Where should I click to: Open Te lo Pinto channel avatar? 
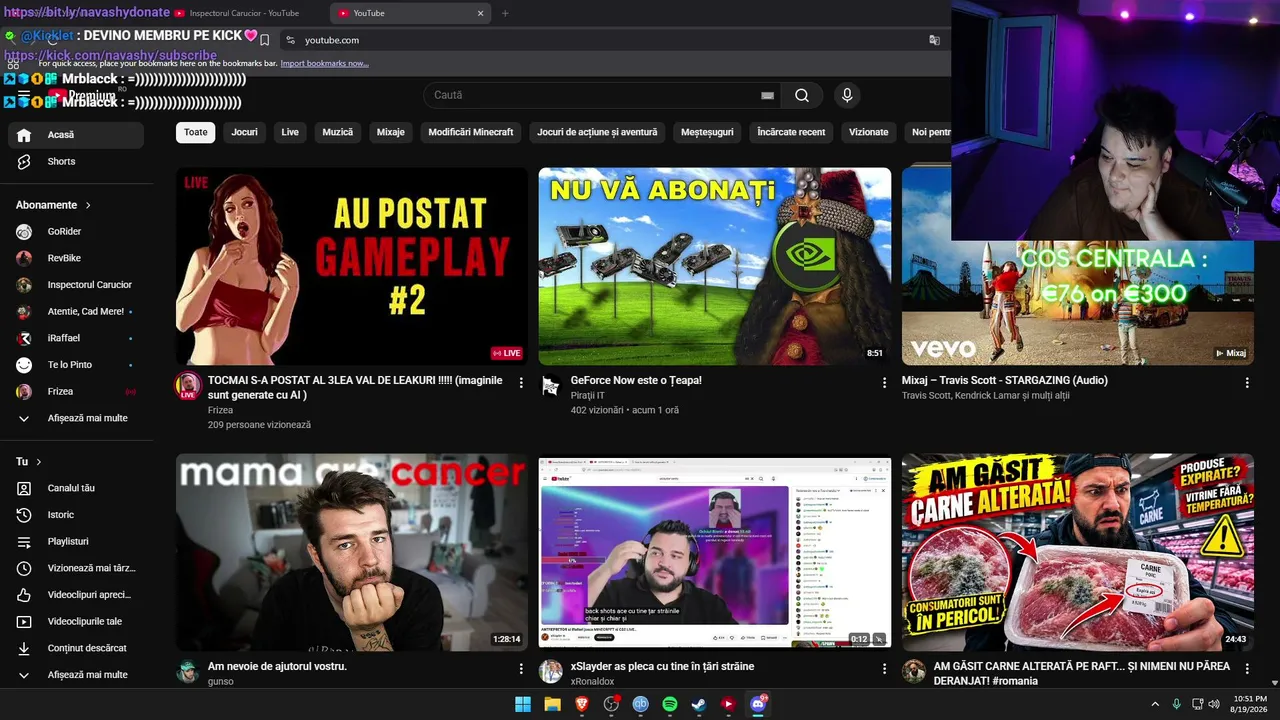(24, 365)
